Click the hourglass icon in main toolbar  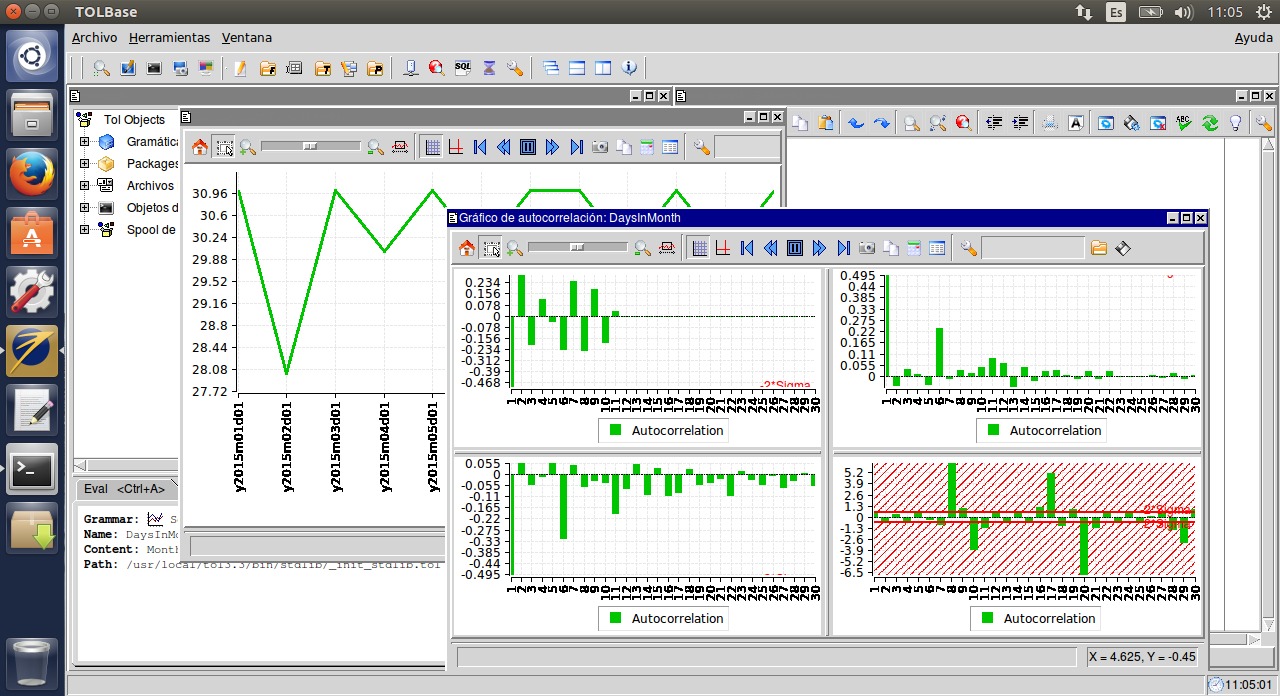(x=489, y=68)
